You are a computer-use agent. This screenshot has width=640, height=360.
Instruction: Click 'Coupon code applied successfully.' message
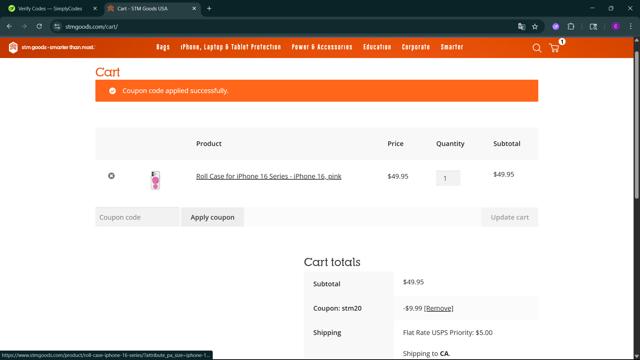tap(175, 91)
